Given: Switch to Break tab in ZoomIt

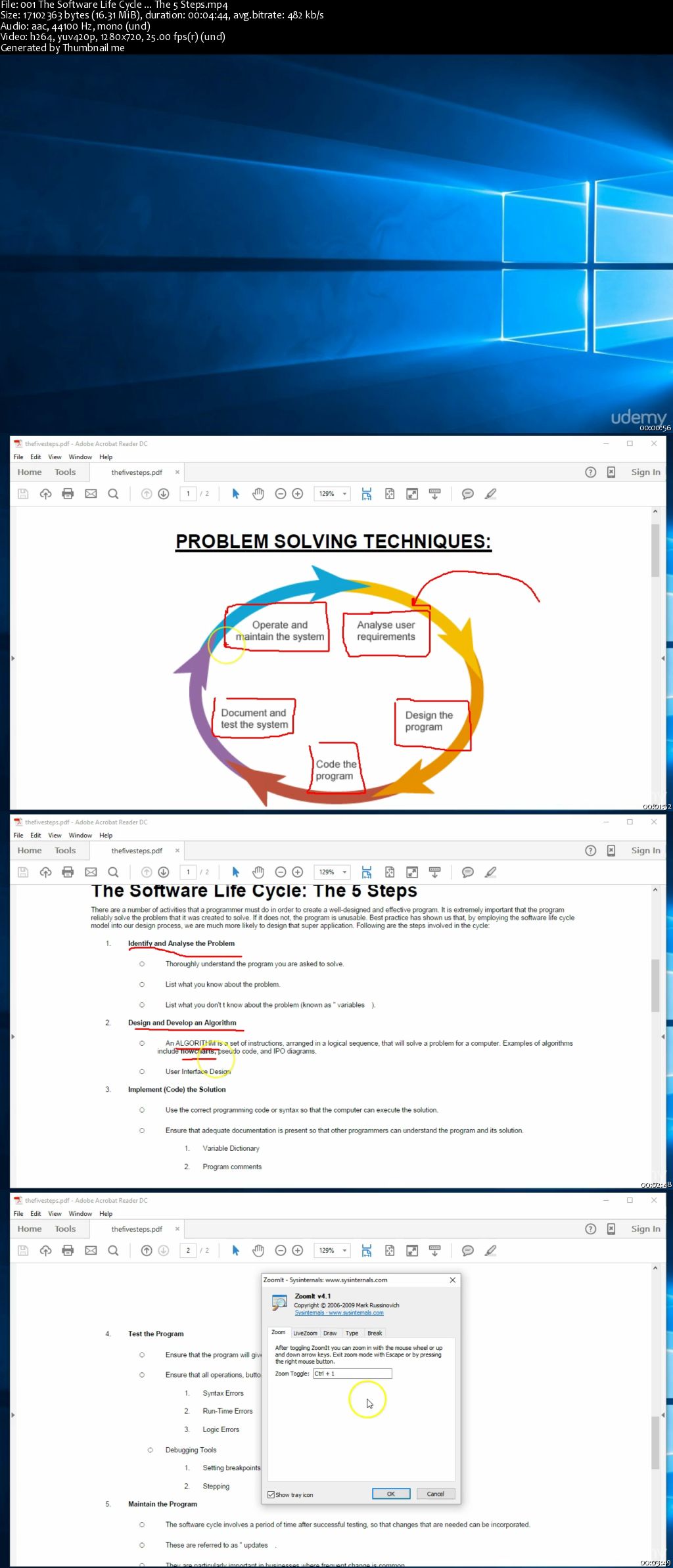Looking at the screenshot, I should 375,1333.
